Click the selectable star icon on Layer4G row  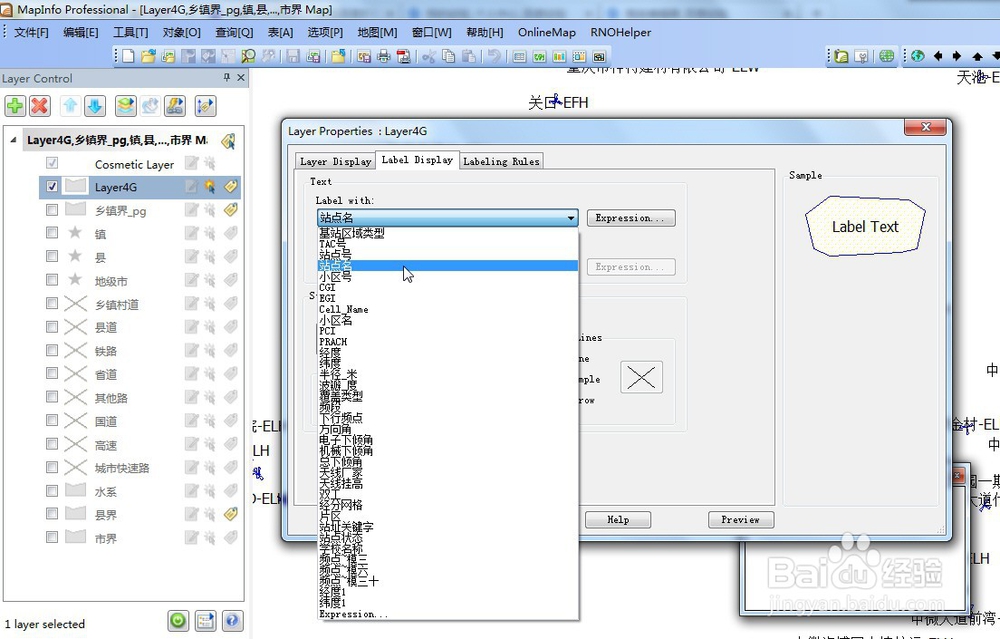tap(210, 187)
